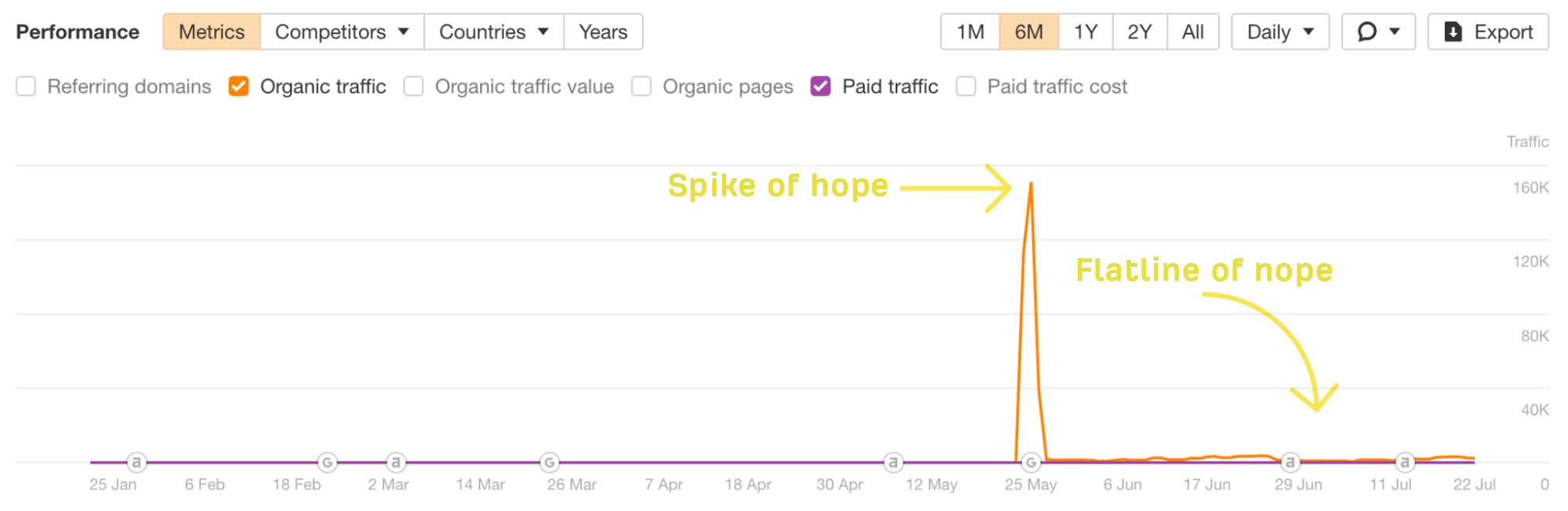This screenshot has height=511, width=1568.
Task: Click the Google marker near 26 Mar
Action: pos(549,463)
